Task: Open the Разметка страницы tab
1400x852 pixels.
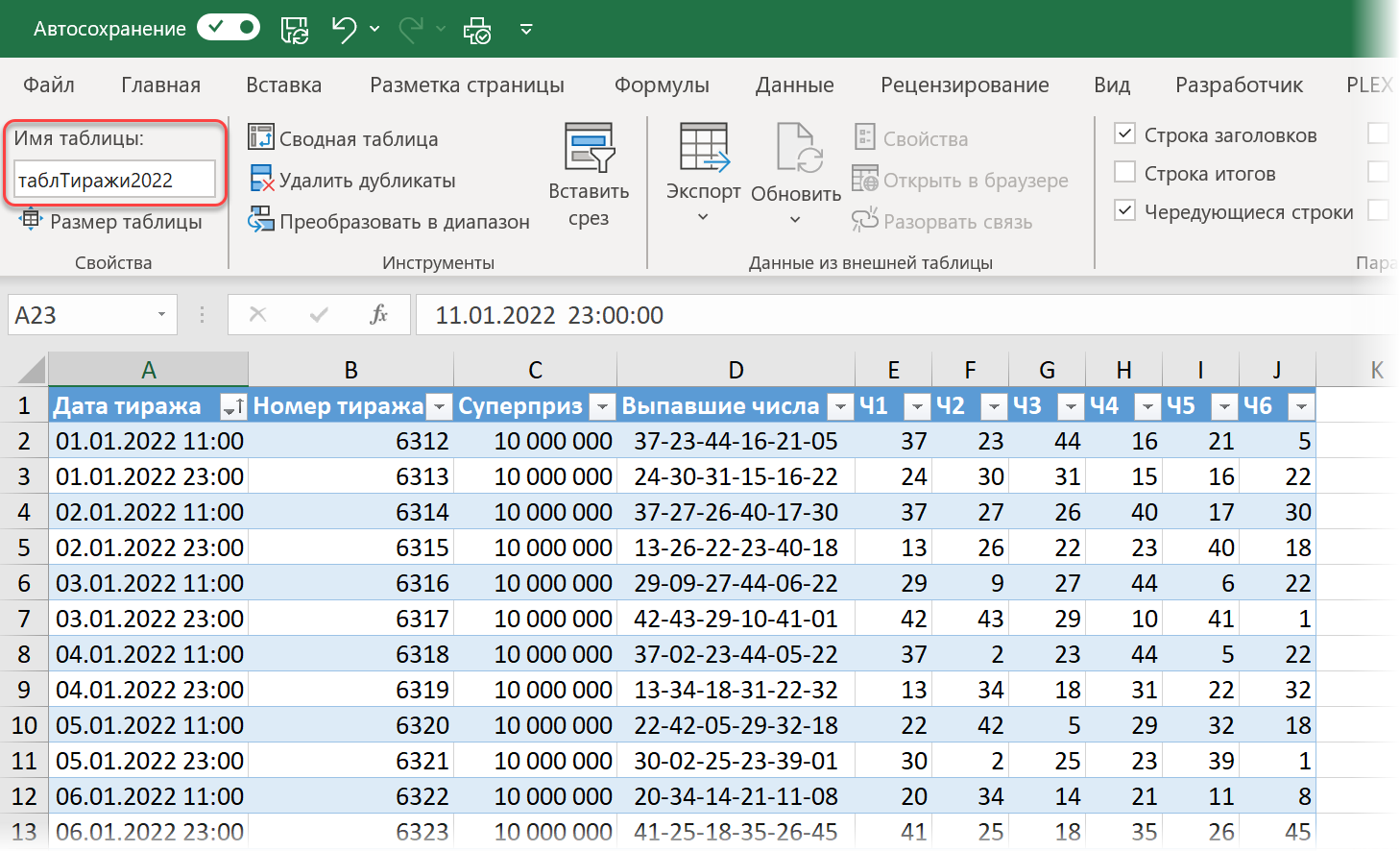Action: [x=467, y=85]
